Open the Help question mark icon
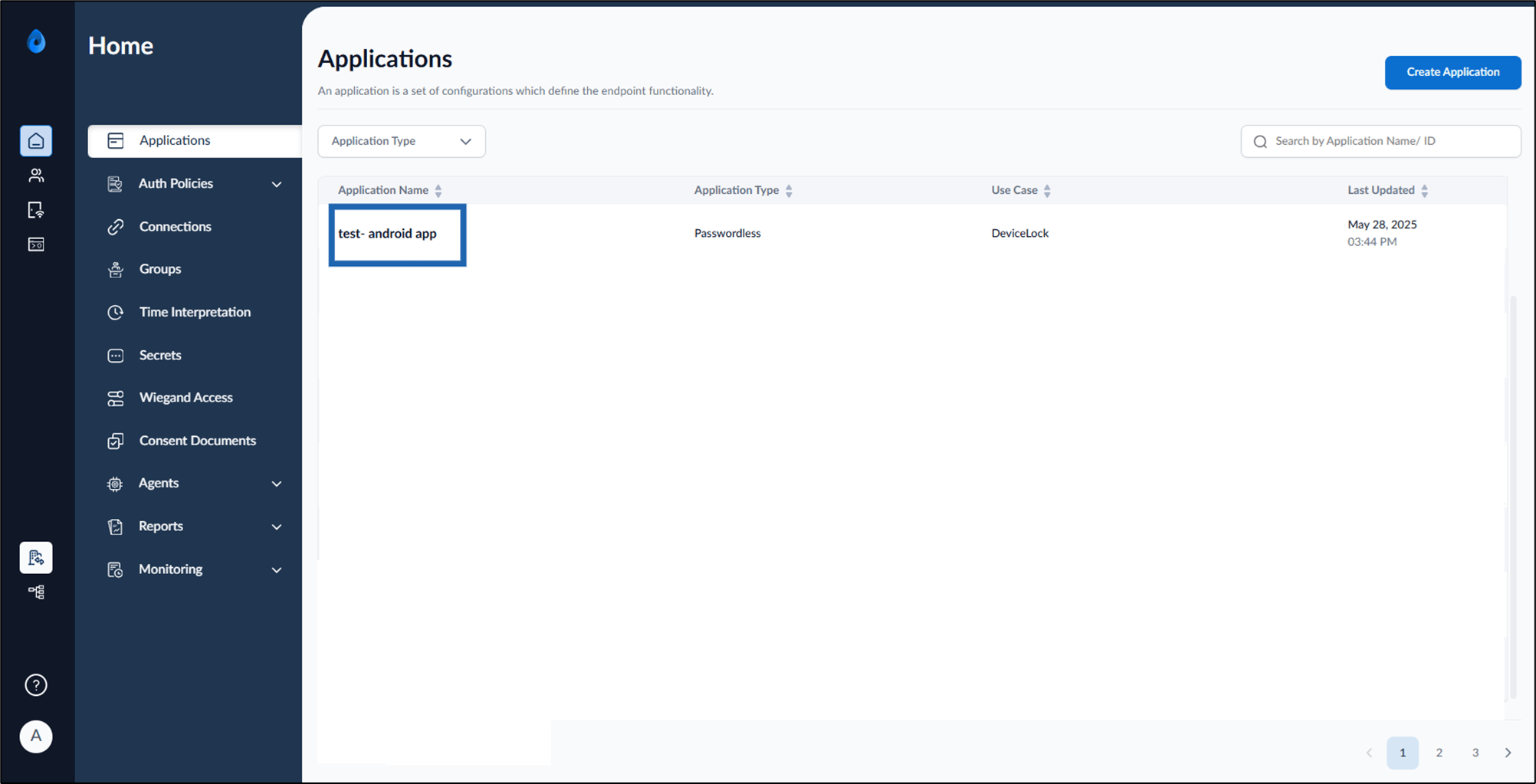 click(x=36, y=685)
